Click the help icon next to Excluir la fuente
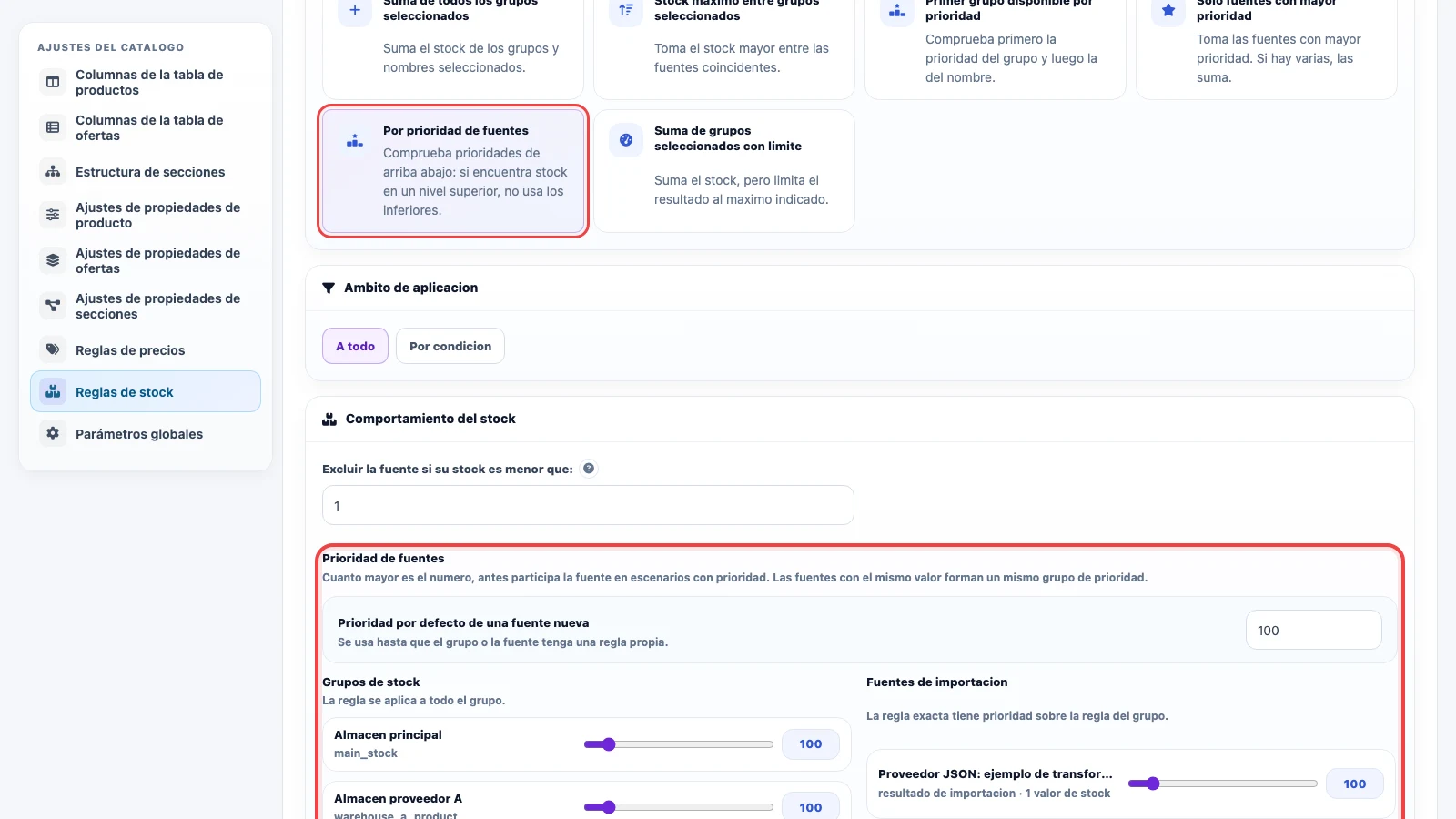1456x819 pixels. [589, 469]
